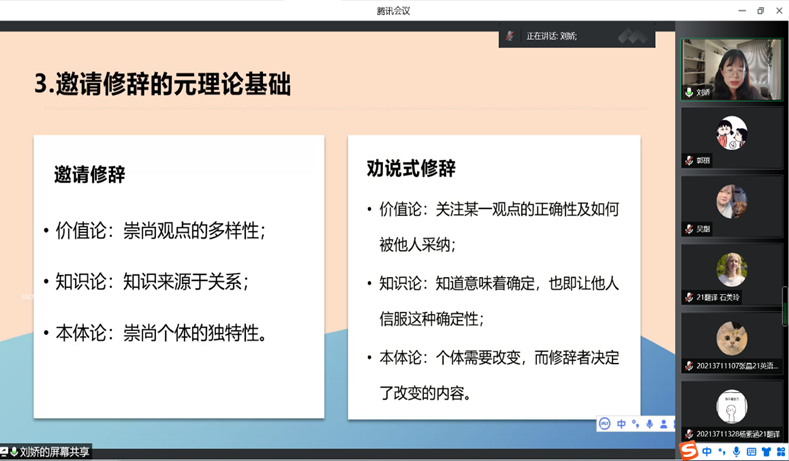Click the microphone on shared-screen IME bar
789x461 pixels.
(649, 424)
